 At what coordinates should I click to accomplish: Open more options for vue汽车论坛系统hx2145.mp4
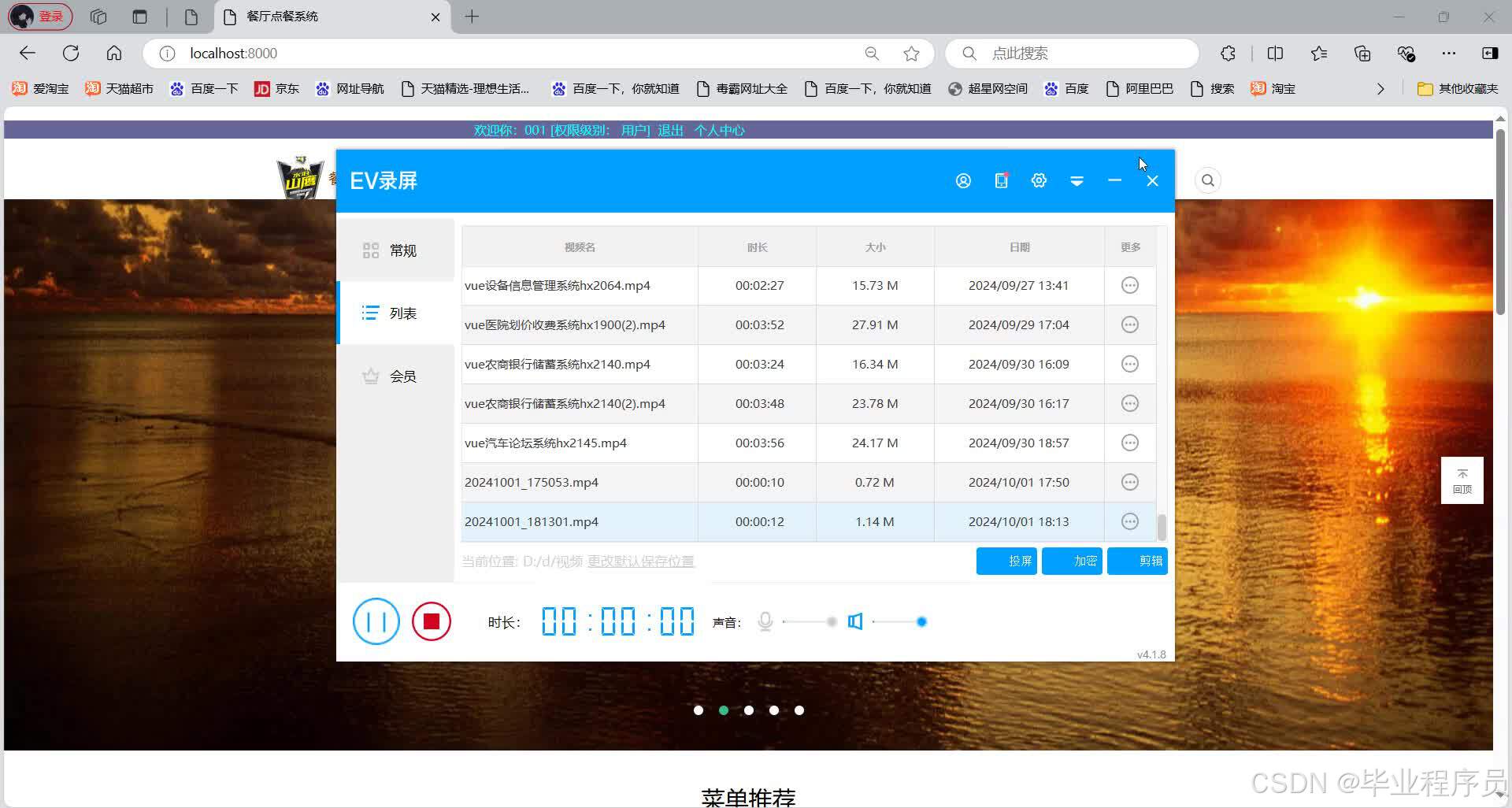1130,443
